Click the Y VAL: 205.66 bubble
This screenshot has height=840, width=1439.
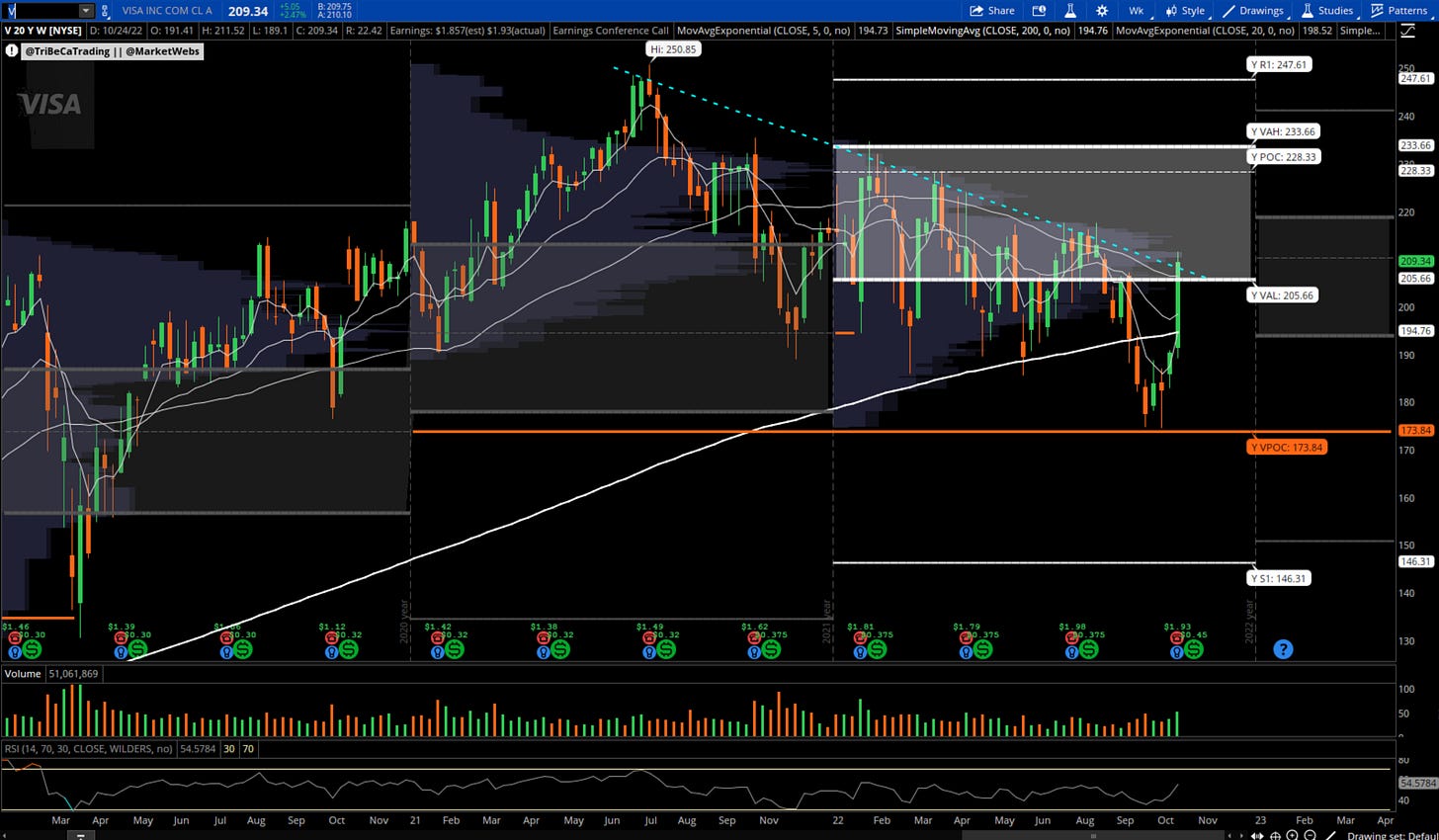[x=1282, y=295]
